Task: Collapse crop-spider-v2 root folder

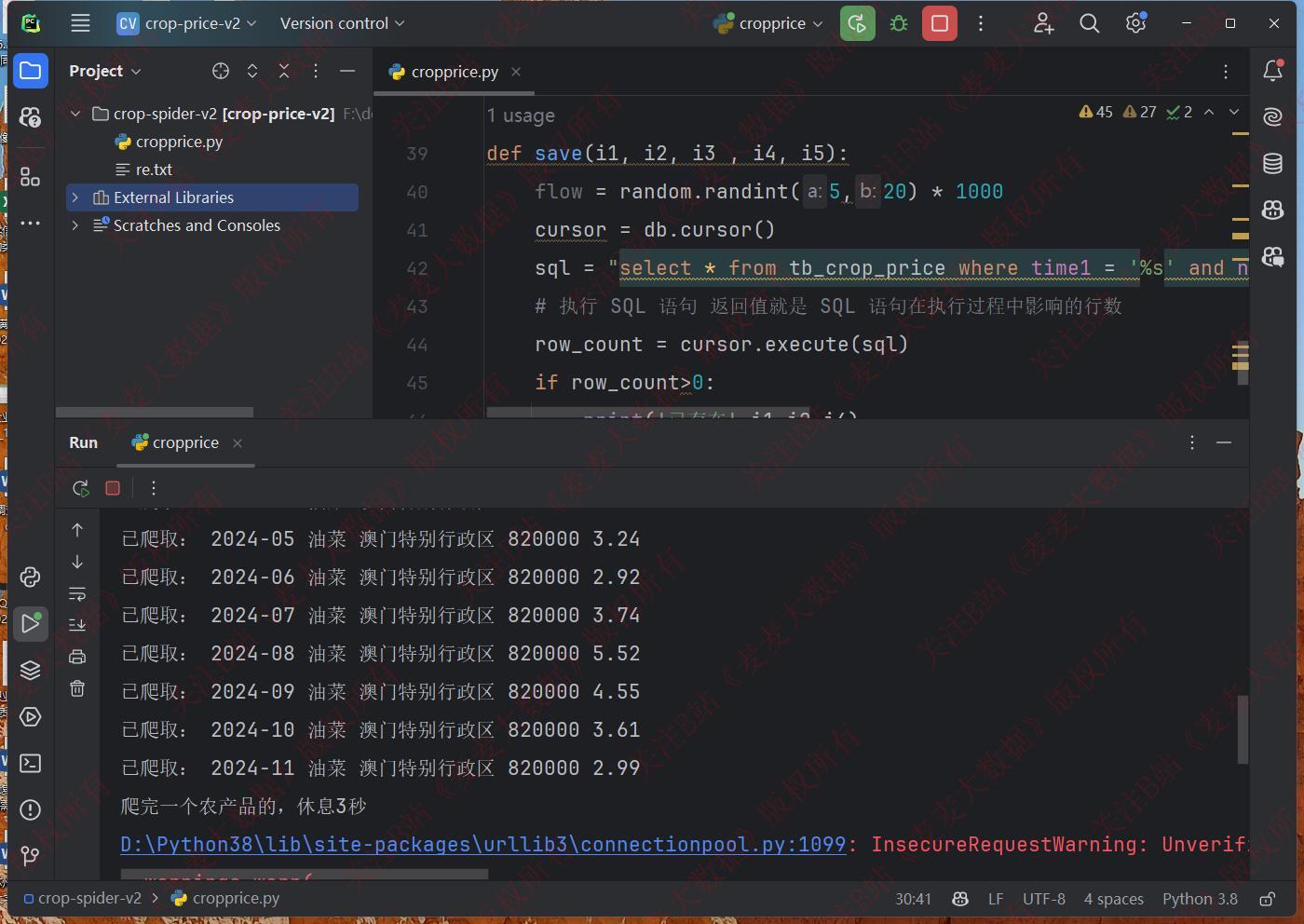Action: (x=75, y=114)
